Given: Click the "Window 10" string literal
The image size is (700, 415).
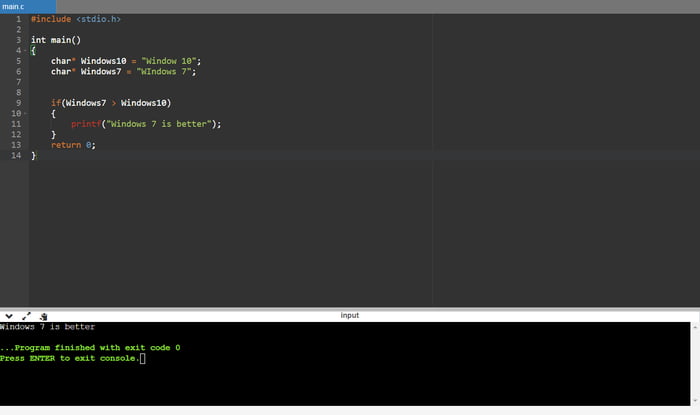Looking at the screenshot, I should [176, 61].
